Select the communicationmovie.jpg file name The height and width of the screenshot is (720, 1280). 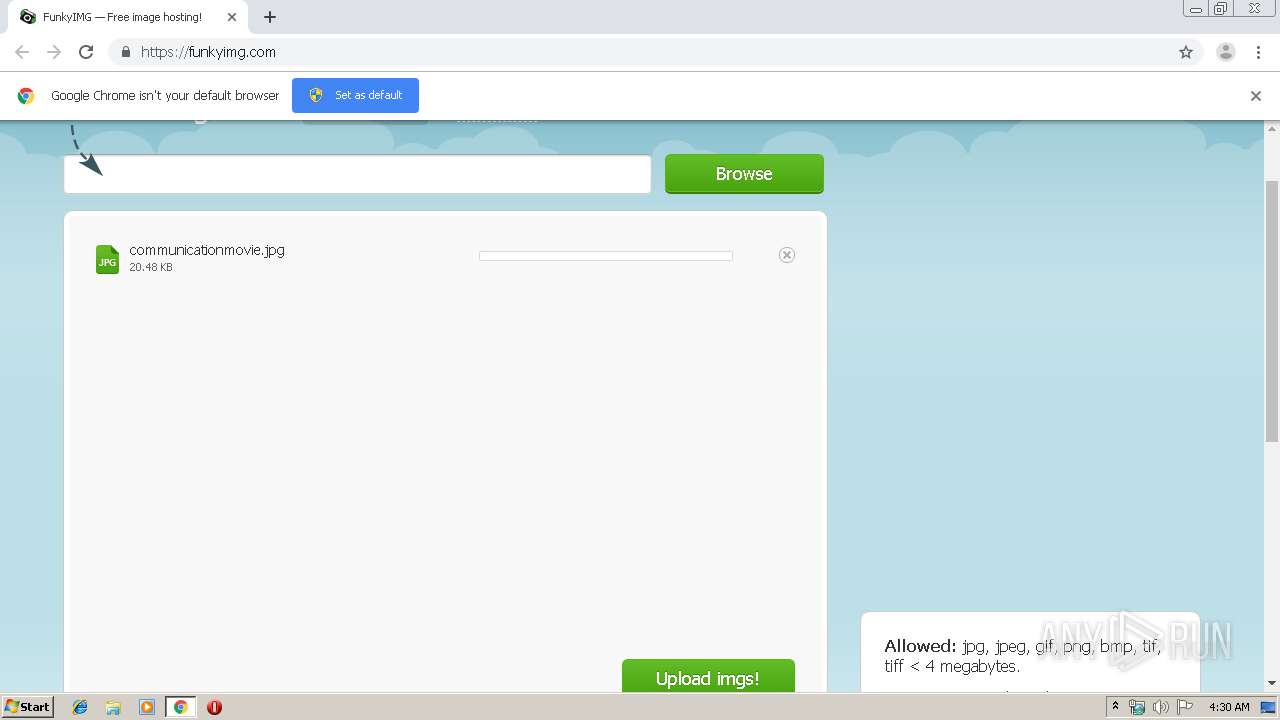[x=207, y=250]
